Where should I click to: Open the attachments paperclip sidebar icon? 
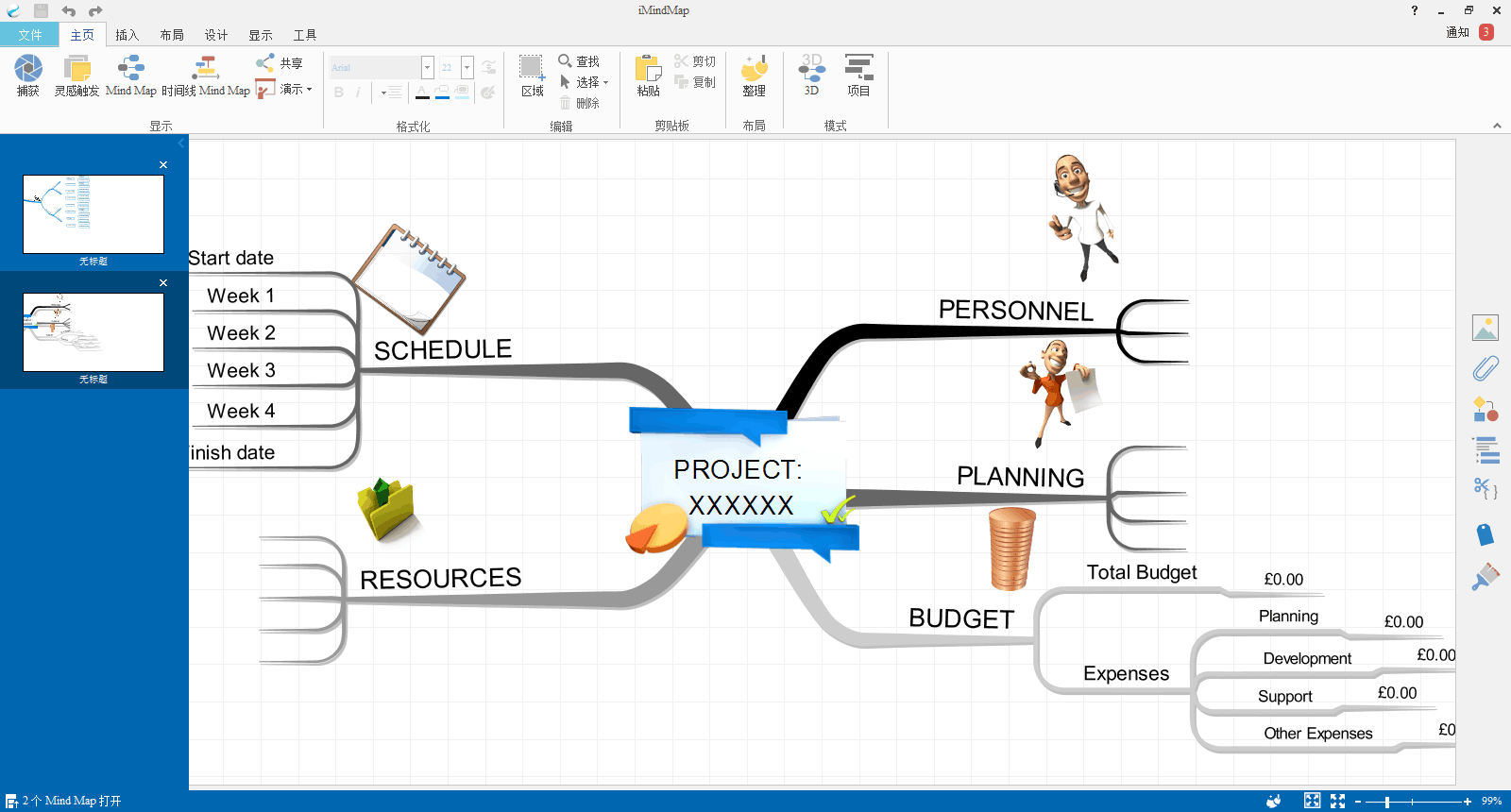[1486, 368]
